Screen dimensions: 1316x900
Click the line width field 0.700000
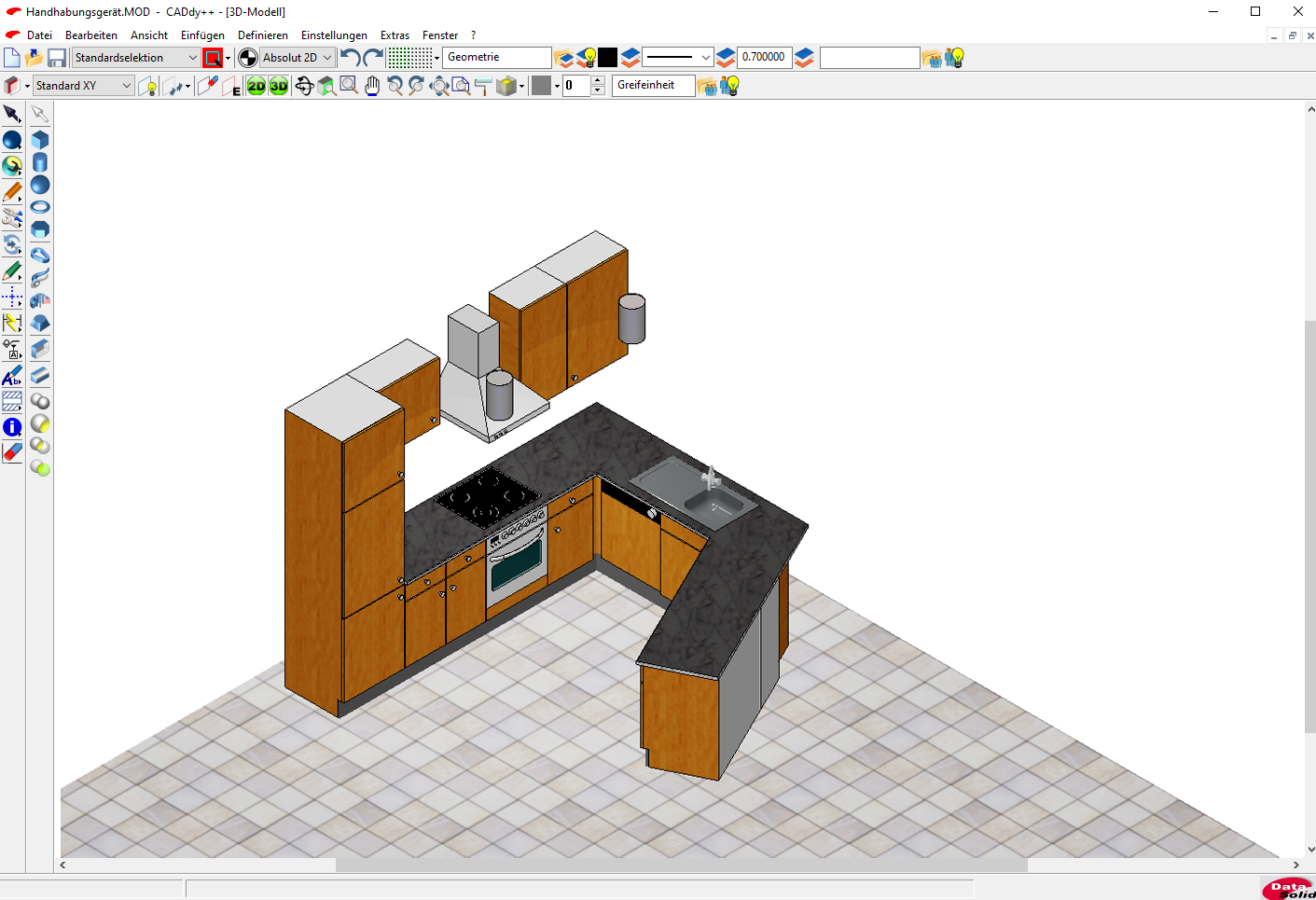point(764,58)
